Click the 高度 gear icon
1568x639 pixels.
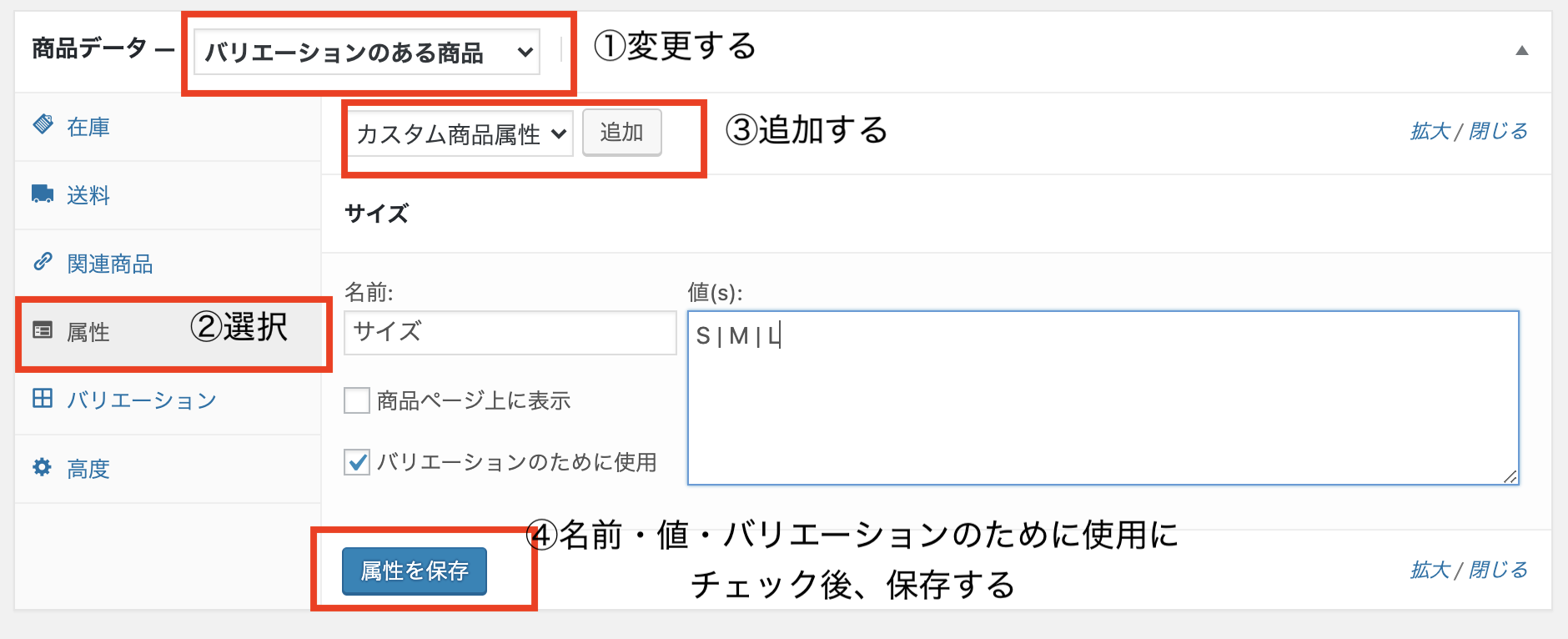pyautogui.click(x=43, y=467)
